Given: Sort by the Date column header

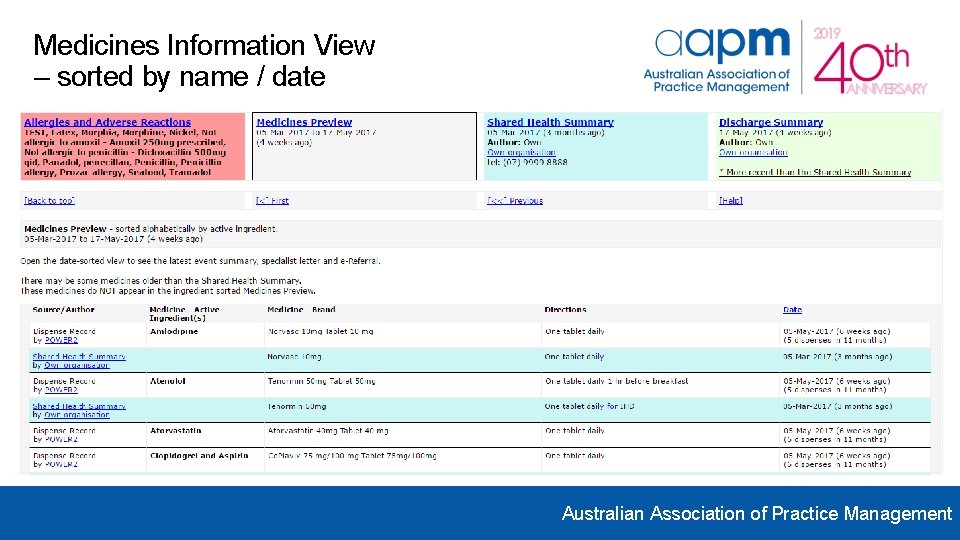Looking at the screenshot, I should [x=792, y=310].
